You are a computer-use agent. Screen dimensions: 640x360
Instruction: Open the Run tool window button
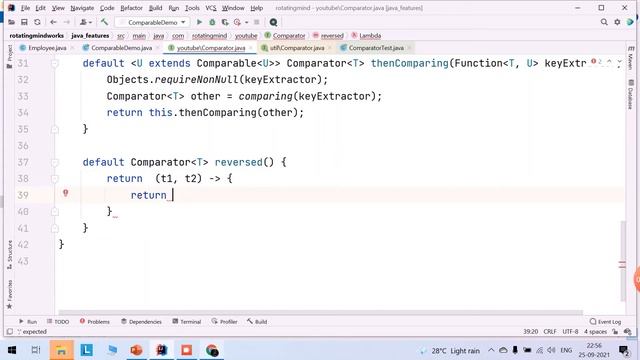[x=28, y=322]
